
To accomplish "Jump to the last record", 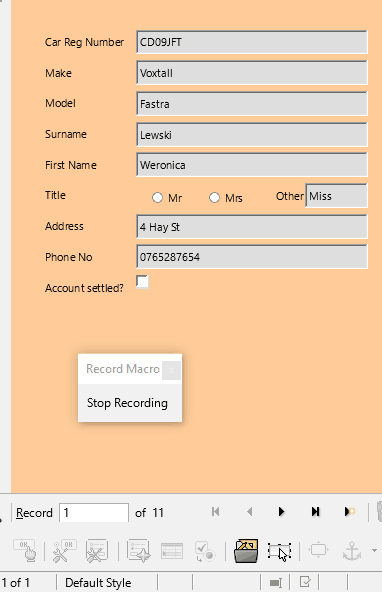I will pos(315,512).
